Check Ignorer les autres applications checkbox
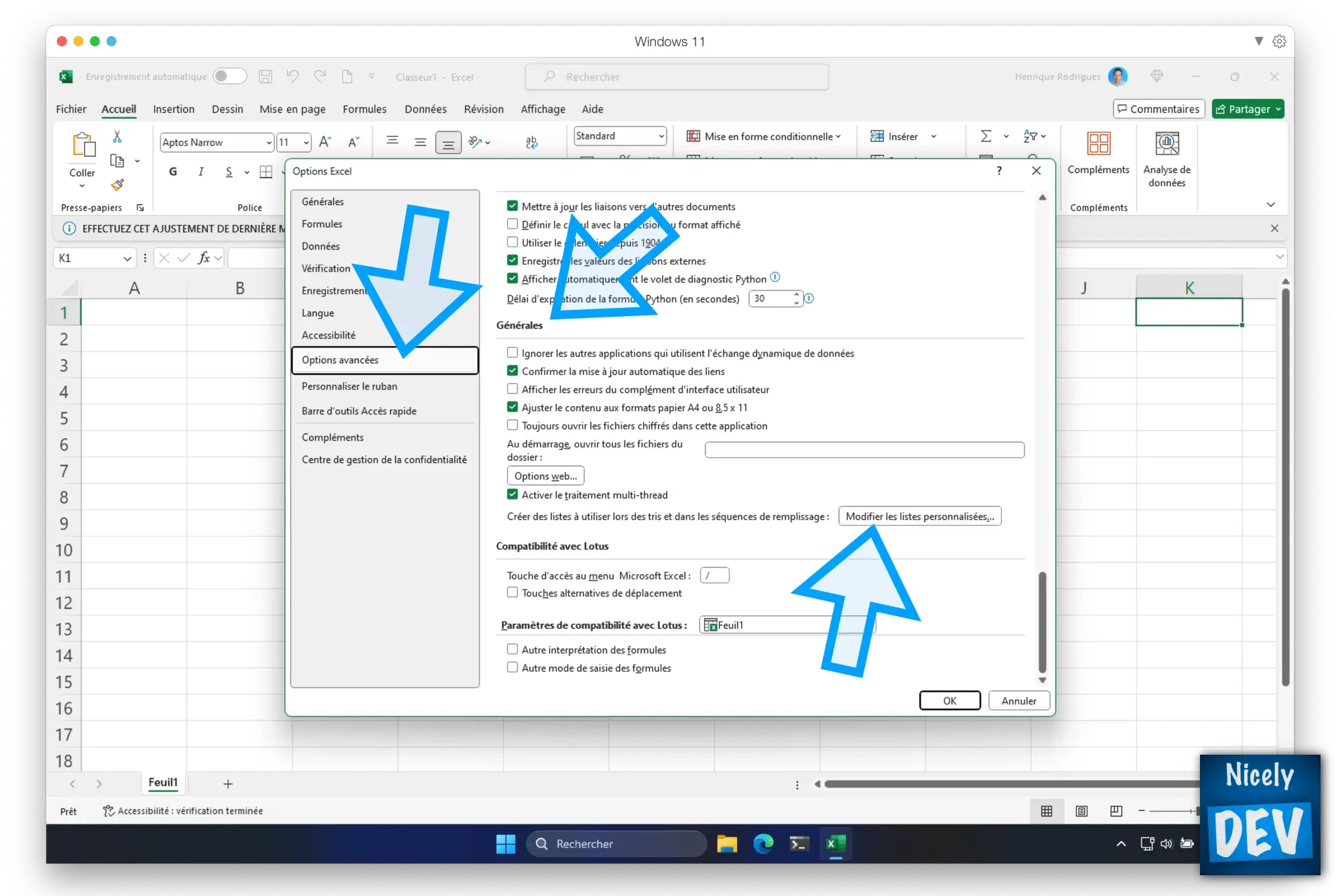The height and width of the screenshot is (896, 1340). (x=513, y=352)
